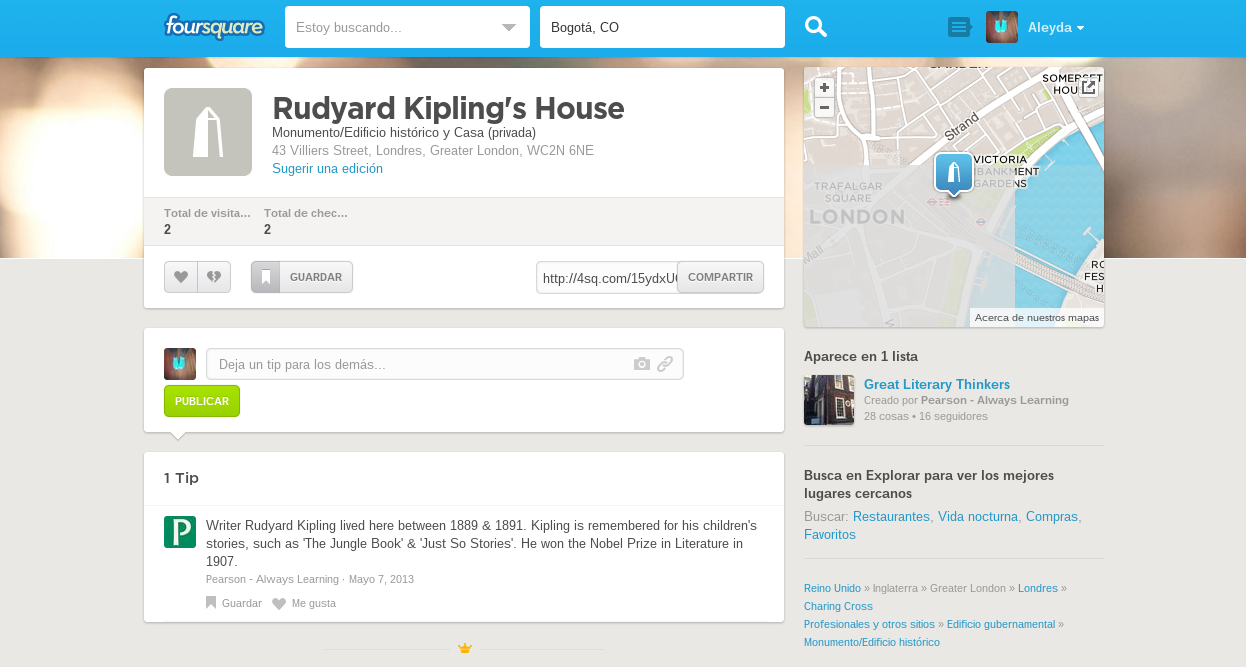Click the 'Estoy buscando...' search field
Screen dimensions: 1246x667
click(x=407, y=27)
